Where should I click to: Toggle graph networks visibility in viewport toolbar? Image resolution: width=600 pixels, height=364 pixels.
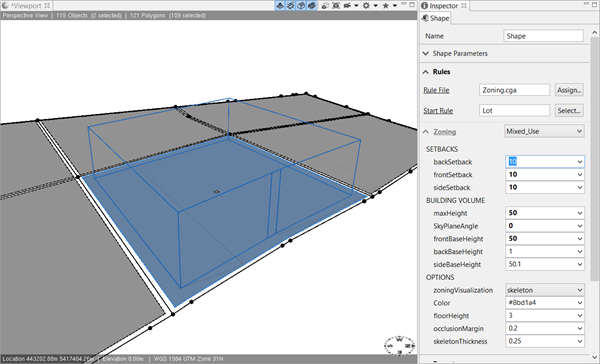click(291, 5)
